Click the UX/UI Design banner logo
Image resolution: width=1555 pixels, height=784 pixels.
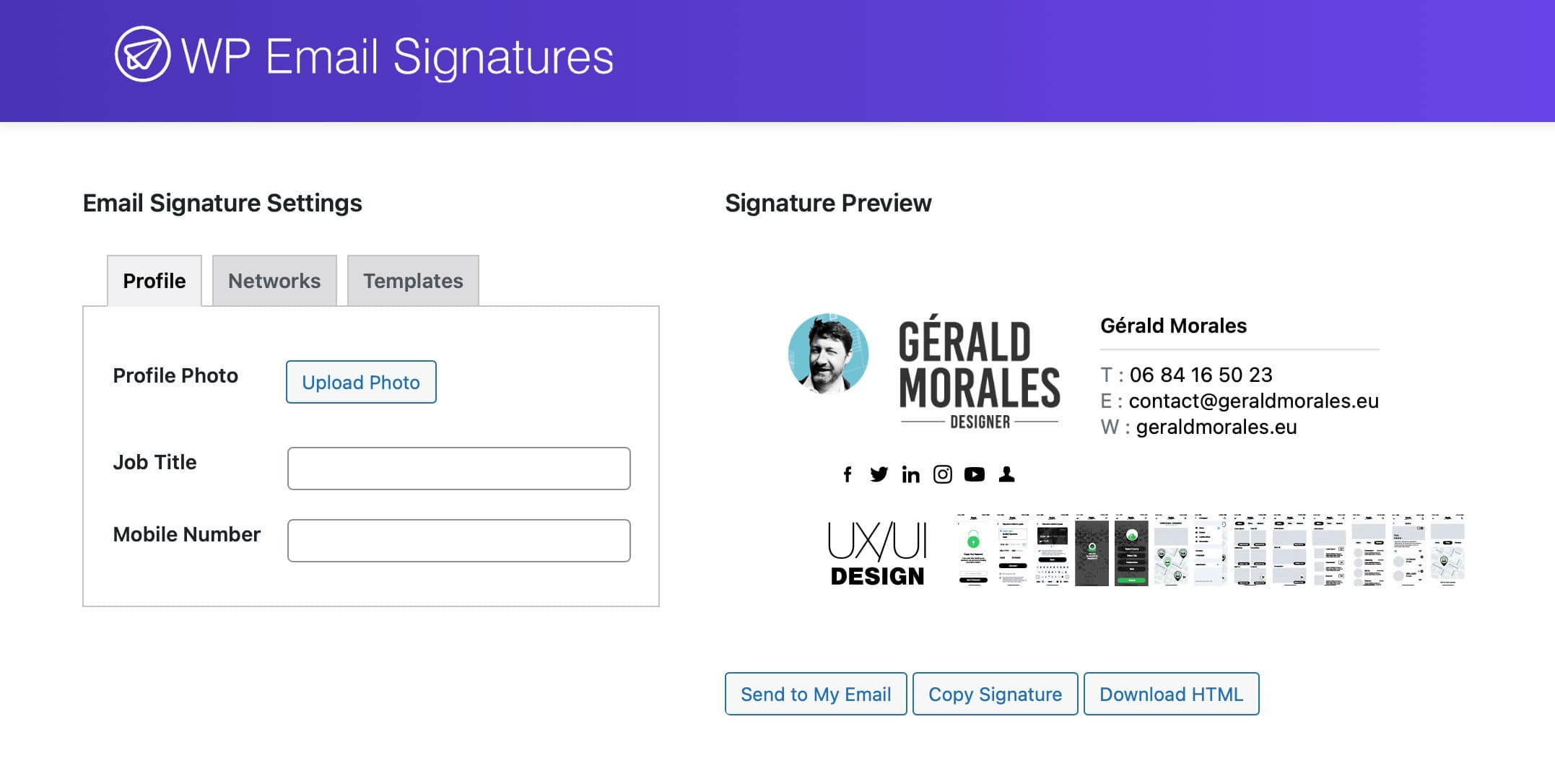point(877,552)
